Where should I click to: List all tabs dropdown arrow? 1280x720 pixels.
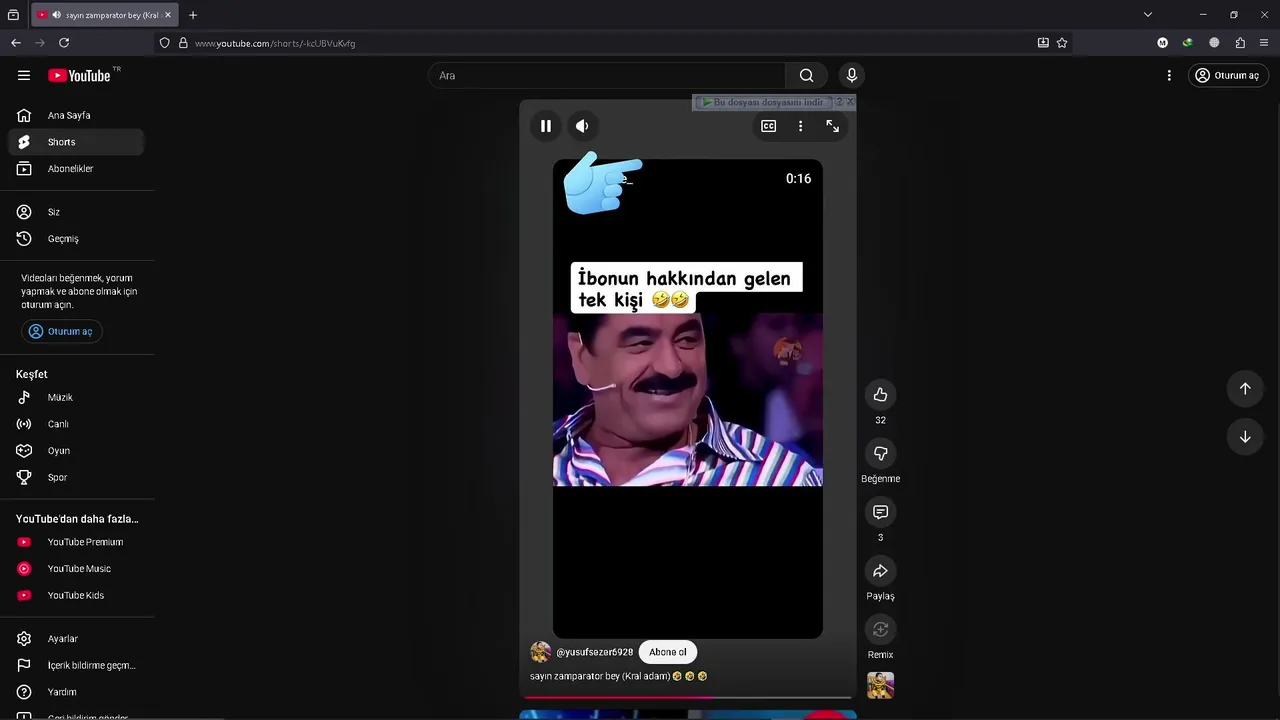[x=1148, y=15]
